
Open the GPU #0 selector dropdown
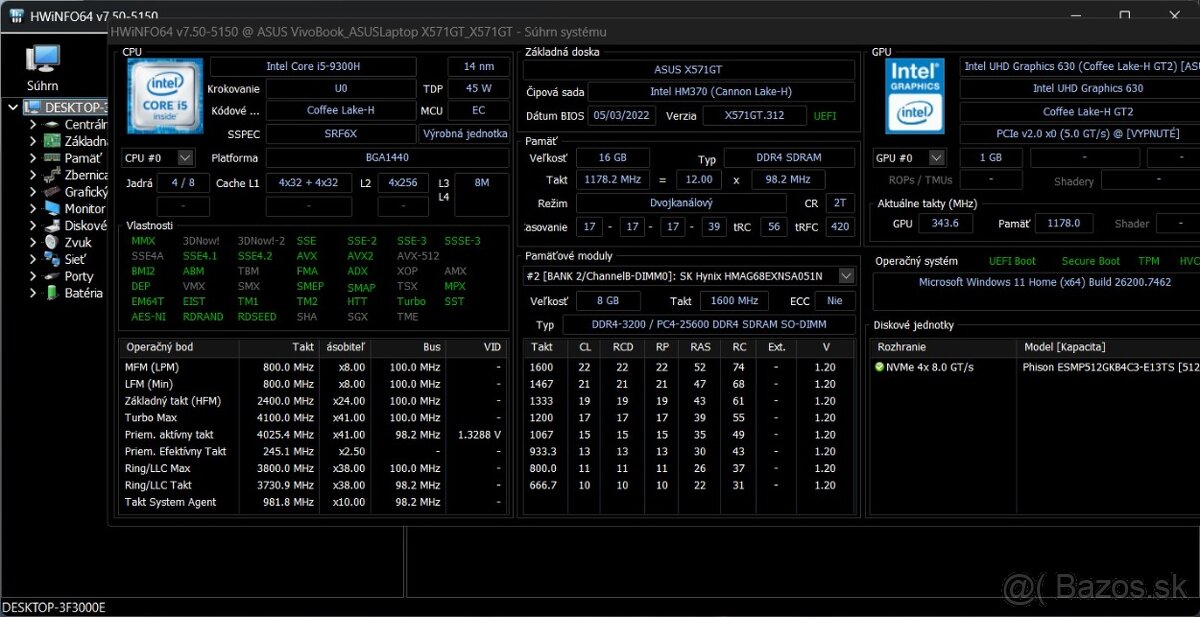[936, 158]
